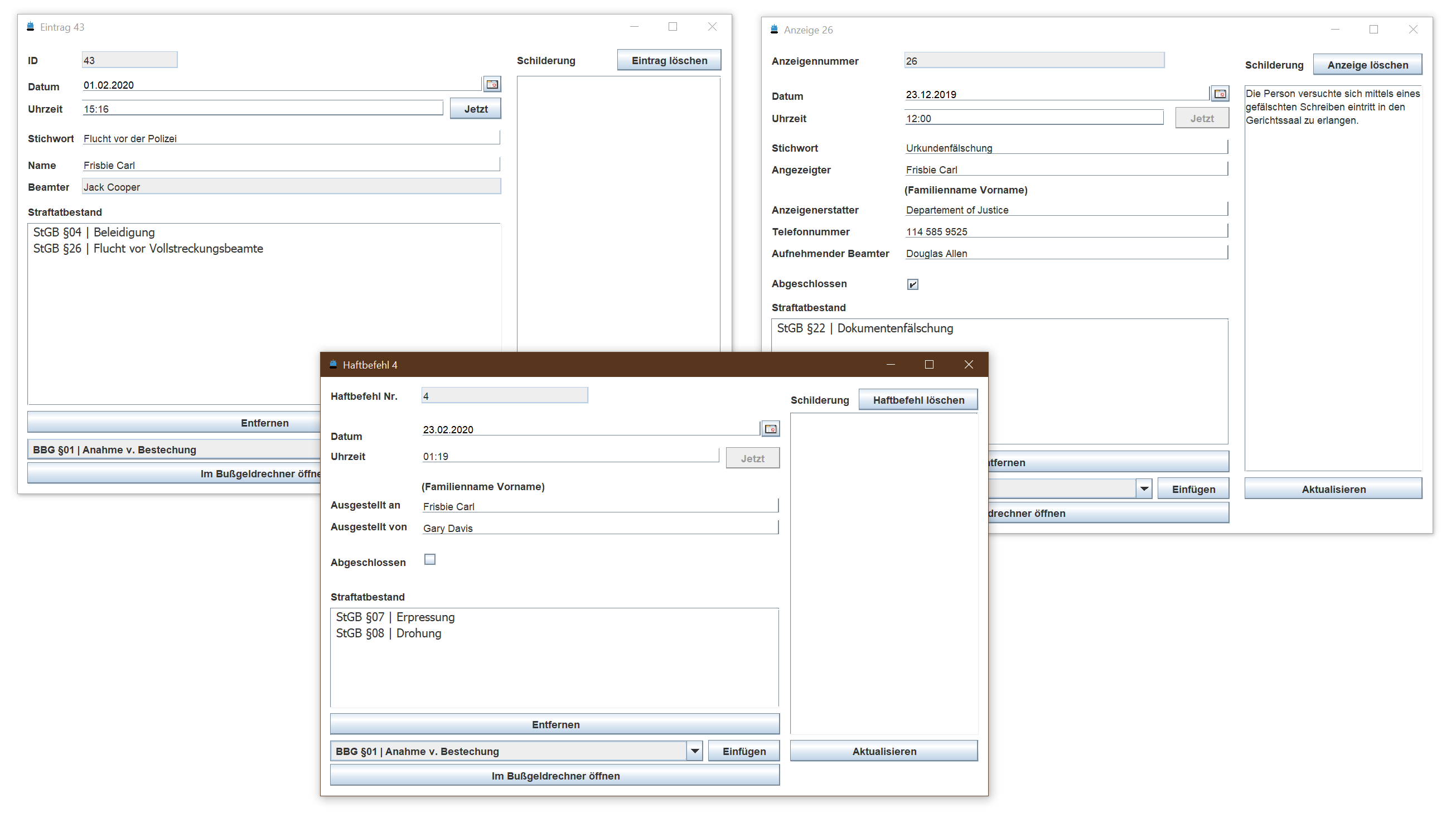Click Einfügen button in Haftbefehl 4
Screen dimensions: 1456x813
(x=743, y=751)
